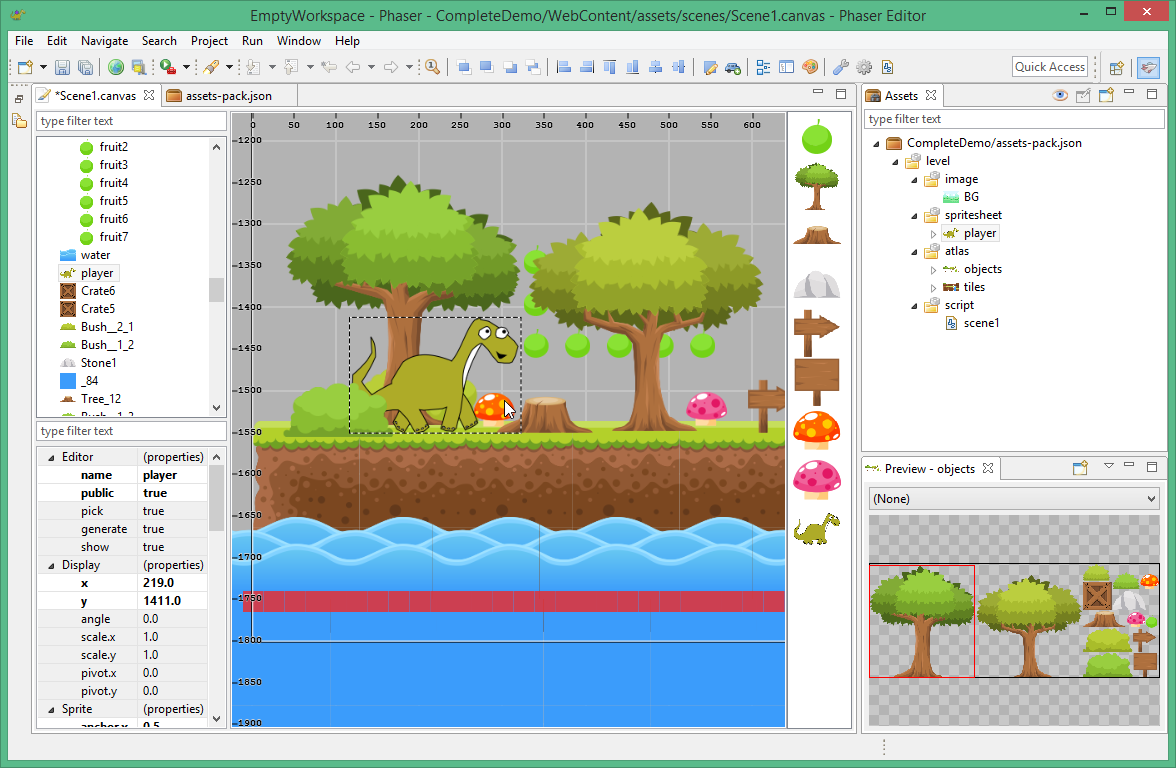Click the properties panel scroll up arrow
Screen dimensions: 1176x768
coord(217,457)
